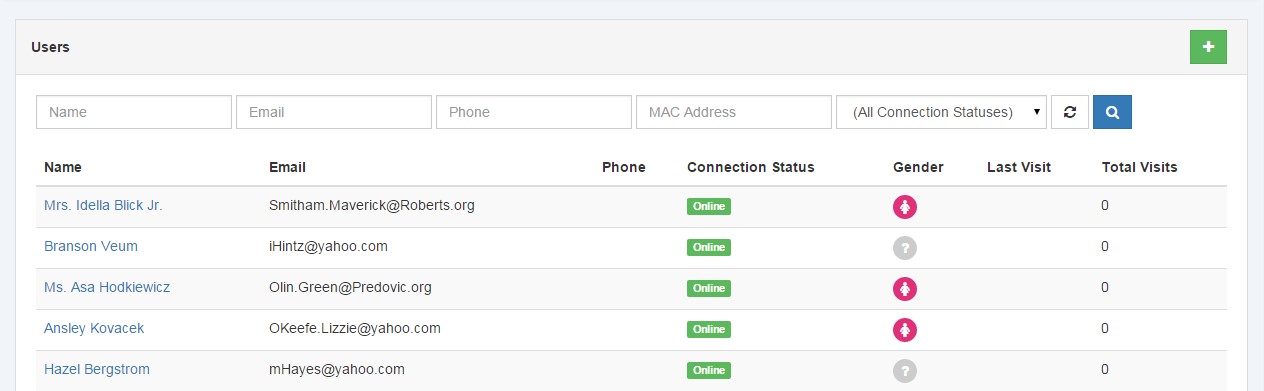The width and height of the screenshot is (1264, 391).
Task: Click female gender icon for Mrs. Idella Blick Jr.
Action: click(x=905, y=207)
